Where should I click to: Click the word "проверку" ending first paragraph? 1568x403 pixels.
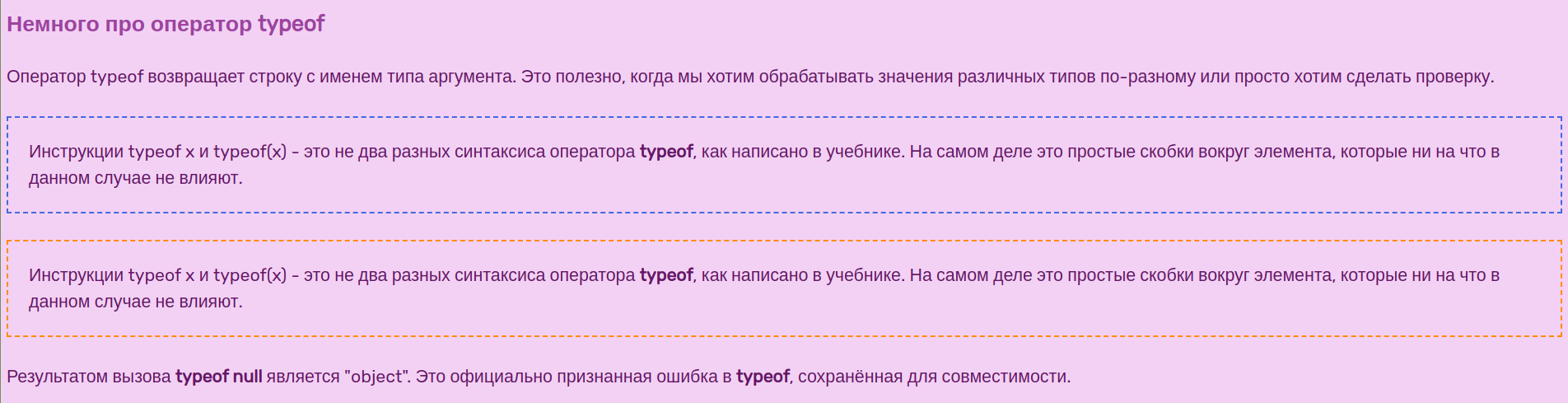(x=1453, y=77)
